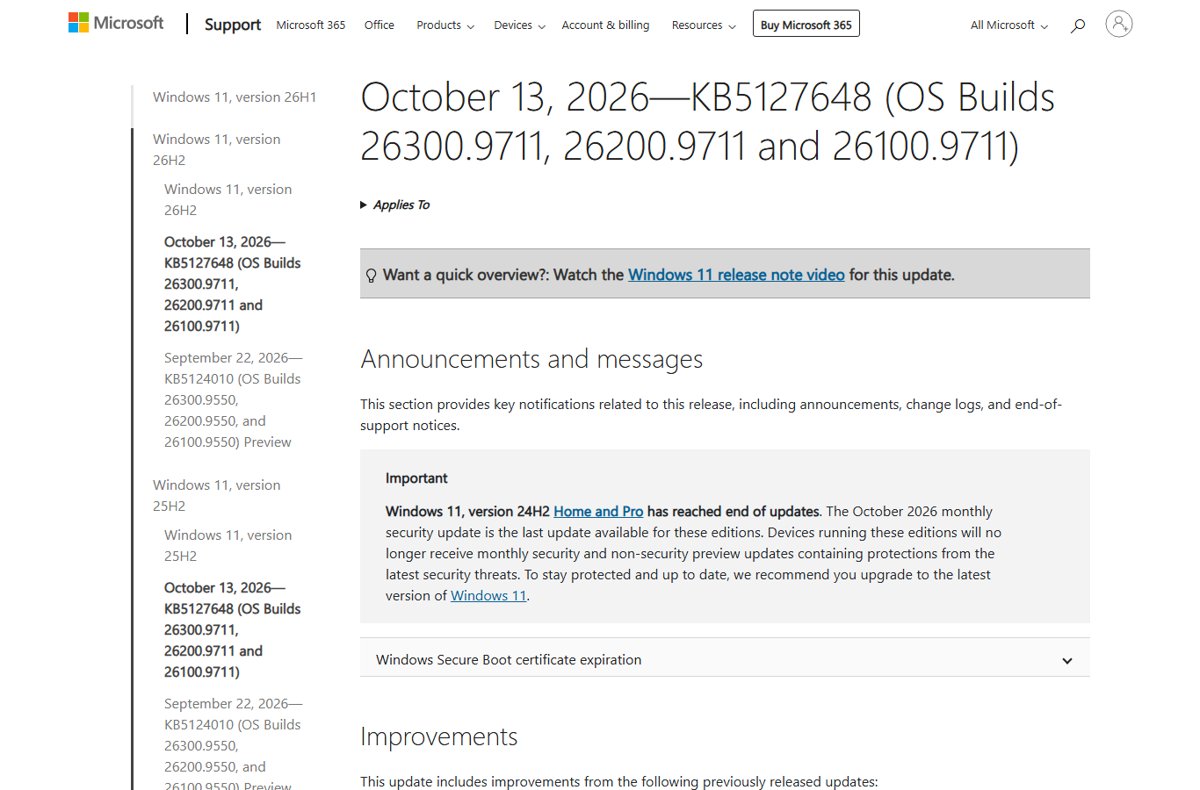Expand Windows Secure Boot certificate expiration section

(724, 660)
